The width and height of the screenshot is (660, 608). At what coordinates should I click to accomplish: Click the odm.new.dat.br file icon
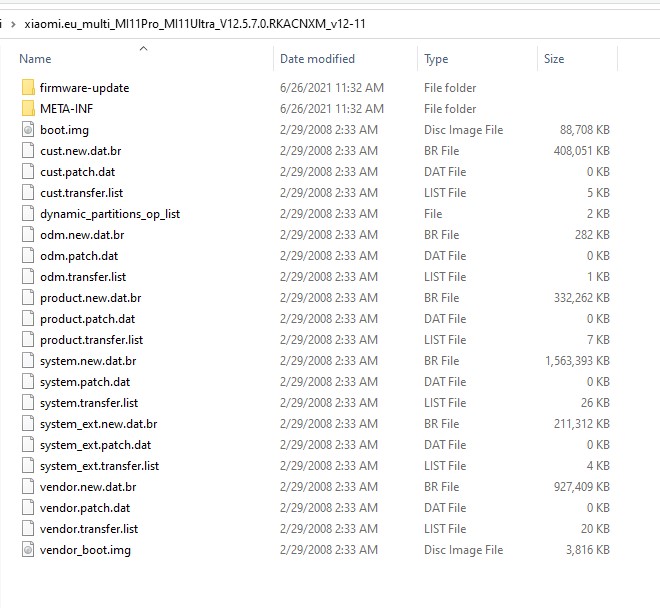pos(28,235)
